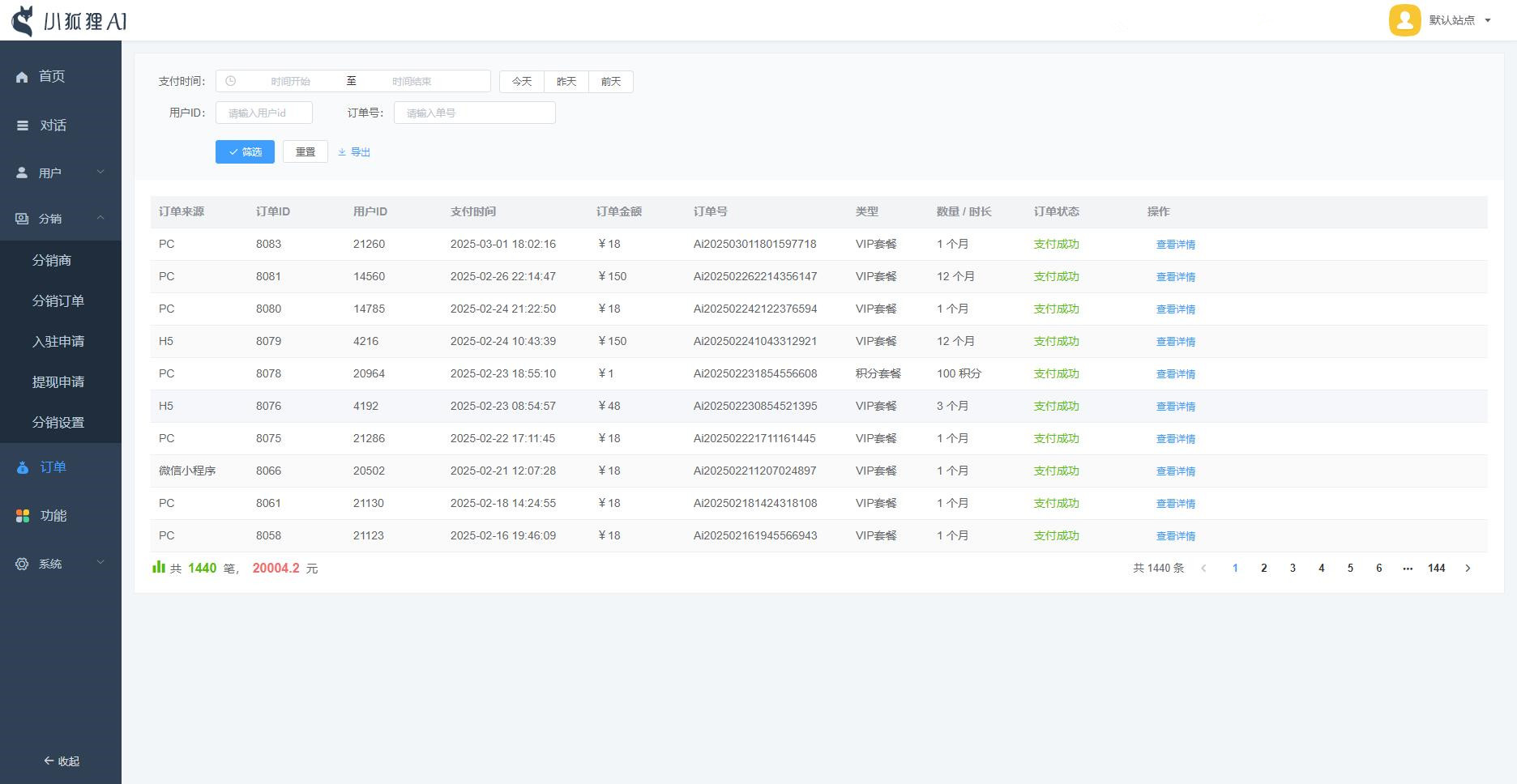Collapse the 分销 menu section
The image size is (1517, 784).
tap(100, 218)
